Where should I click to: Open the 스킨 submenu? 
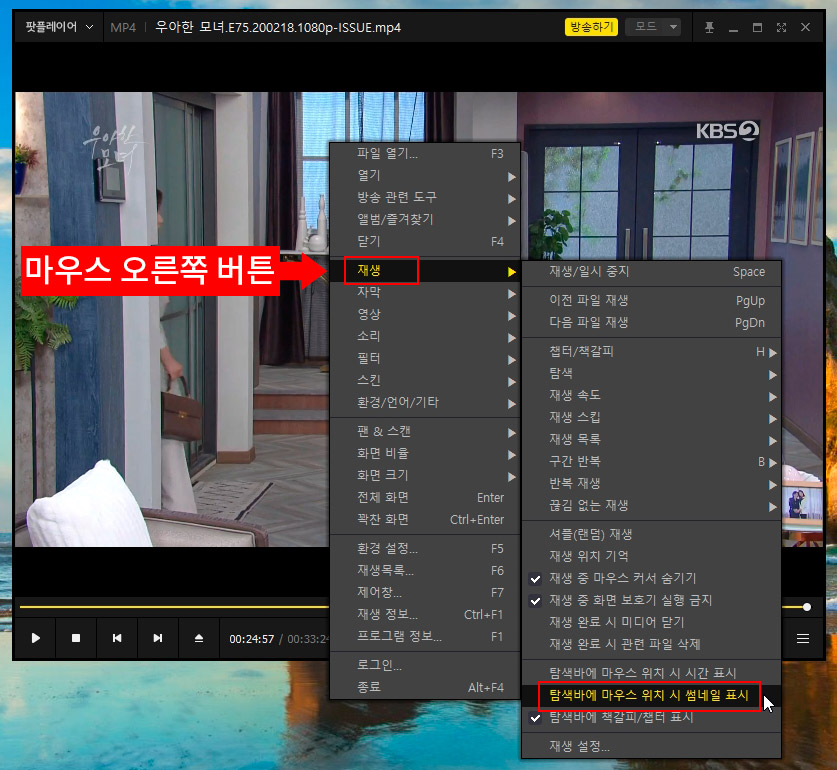coord(425,380)
